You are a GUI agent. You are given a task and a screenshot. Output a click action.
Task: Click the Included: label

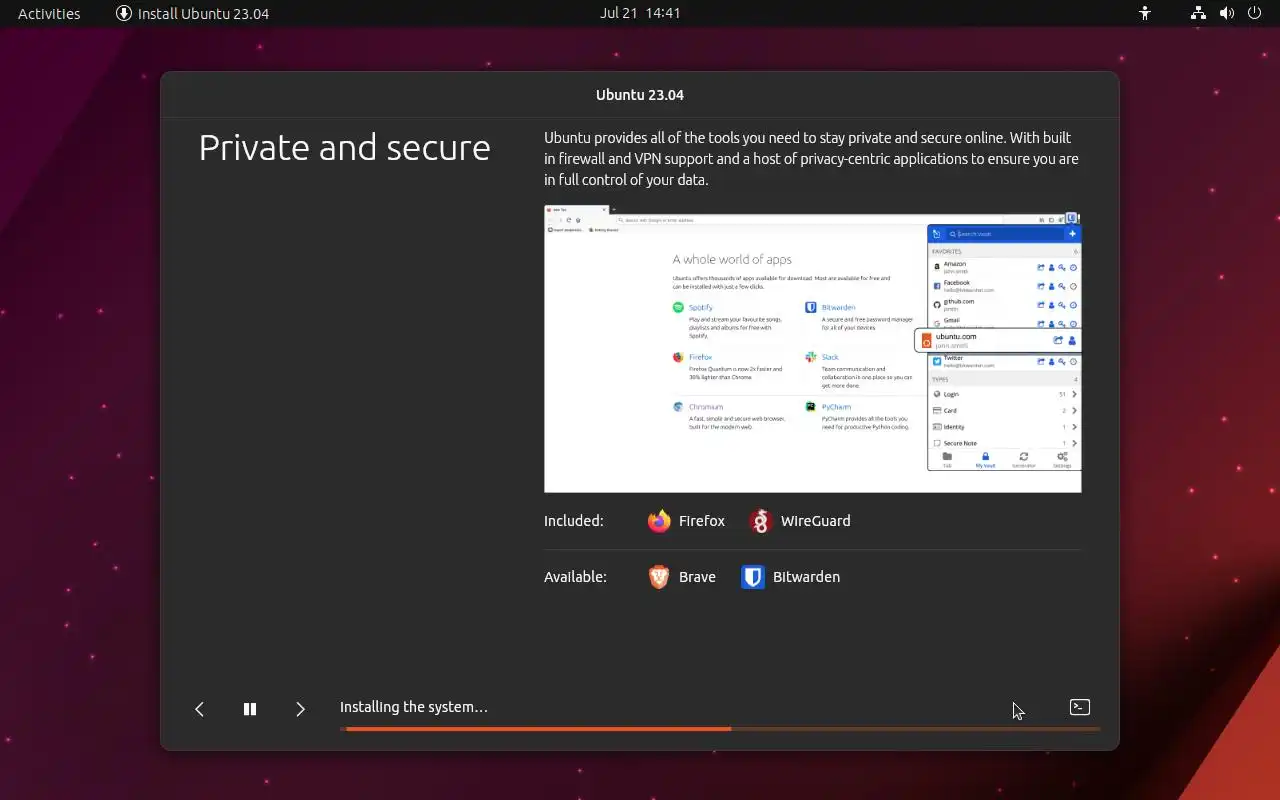pyautogui.click(x=574, y=521)
